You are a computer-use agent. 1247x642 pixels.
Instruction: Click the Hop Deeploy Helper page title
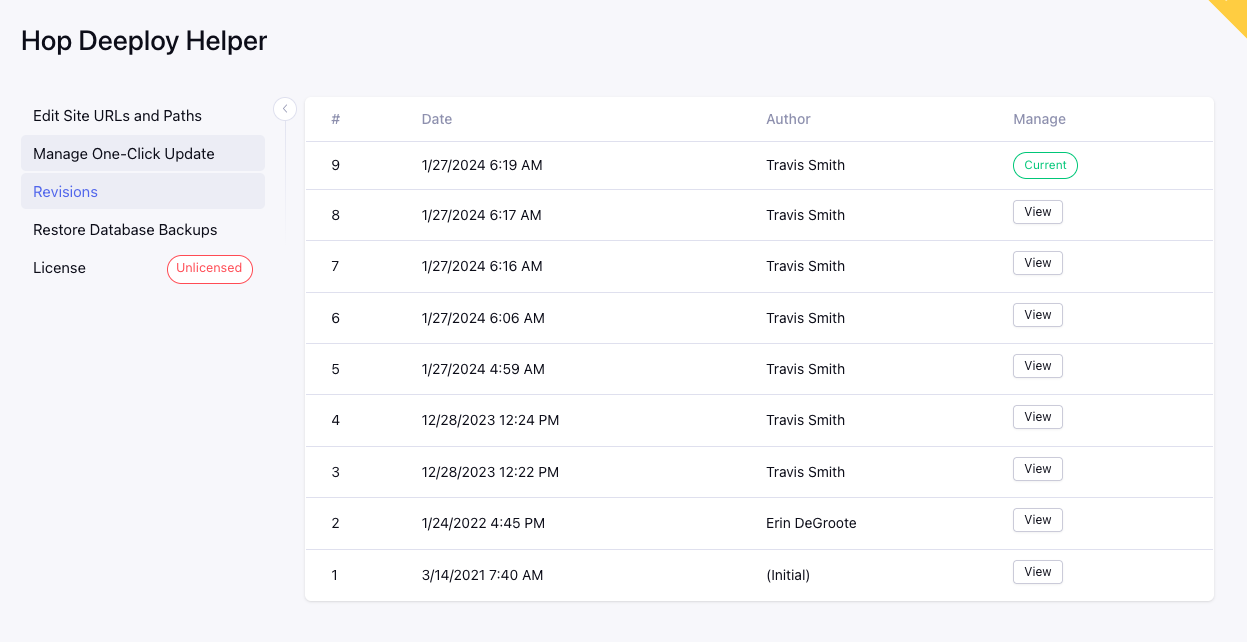(x=144, y=41)
